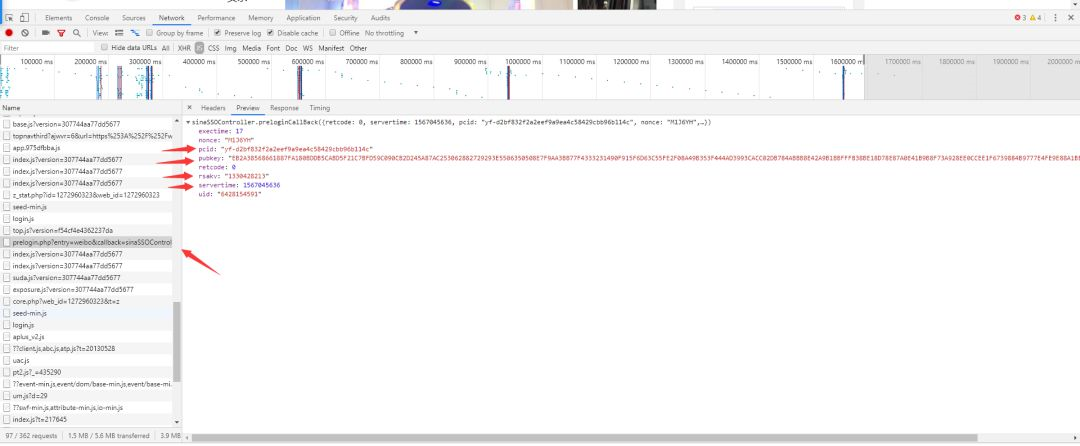Filter requests by Doc

tap(291, 48)
